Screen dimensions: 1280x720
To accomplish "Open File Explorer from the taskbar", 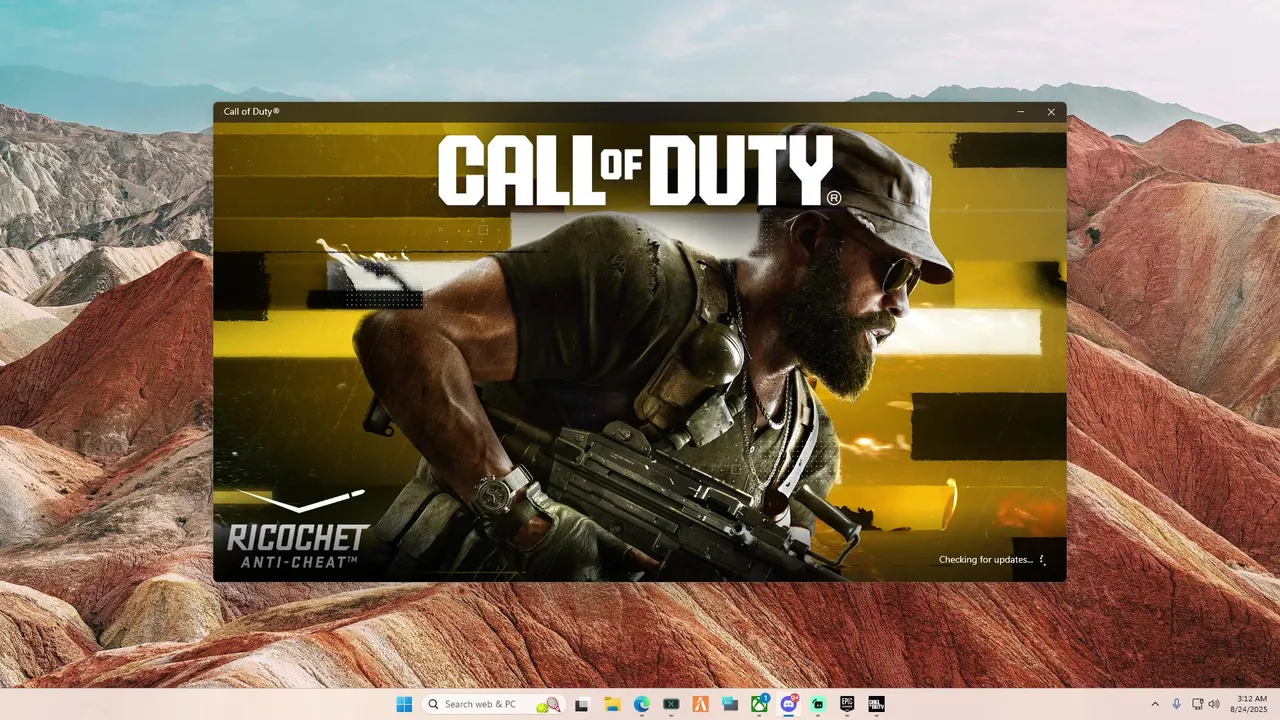I will click(612, 704).
